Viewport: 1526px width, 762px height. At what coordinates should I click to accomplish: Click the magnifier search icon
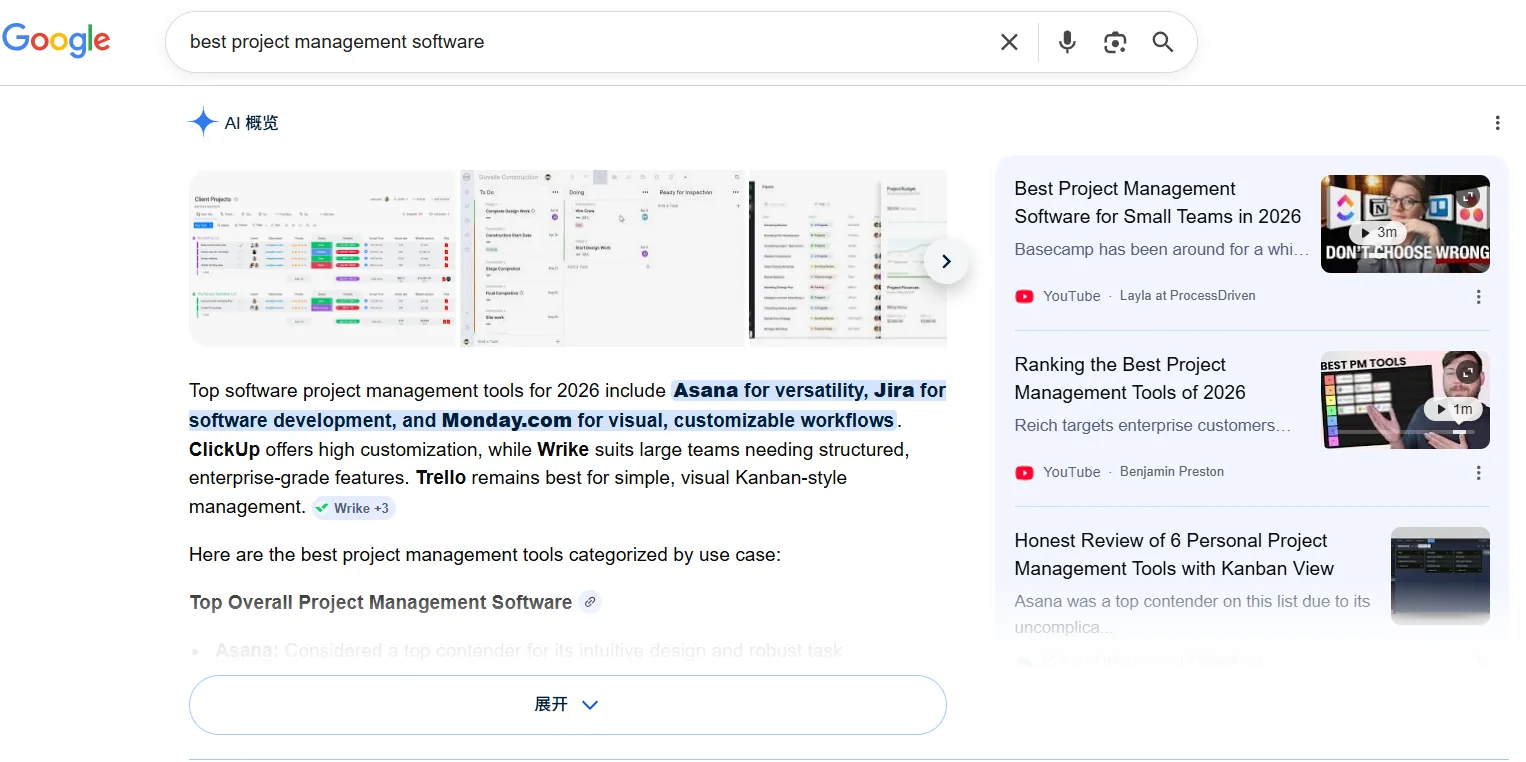tap(1162, 42)
